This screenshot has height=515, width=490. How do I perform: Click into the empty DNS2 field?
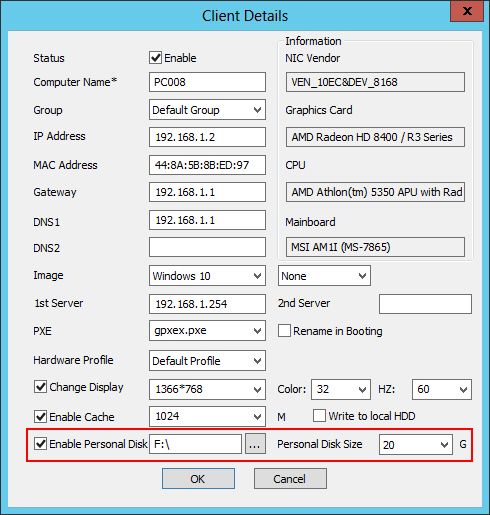click(207, 247)
